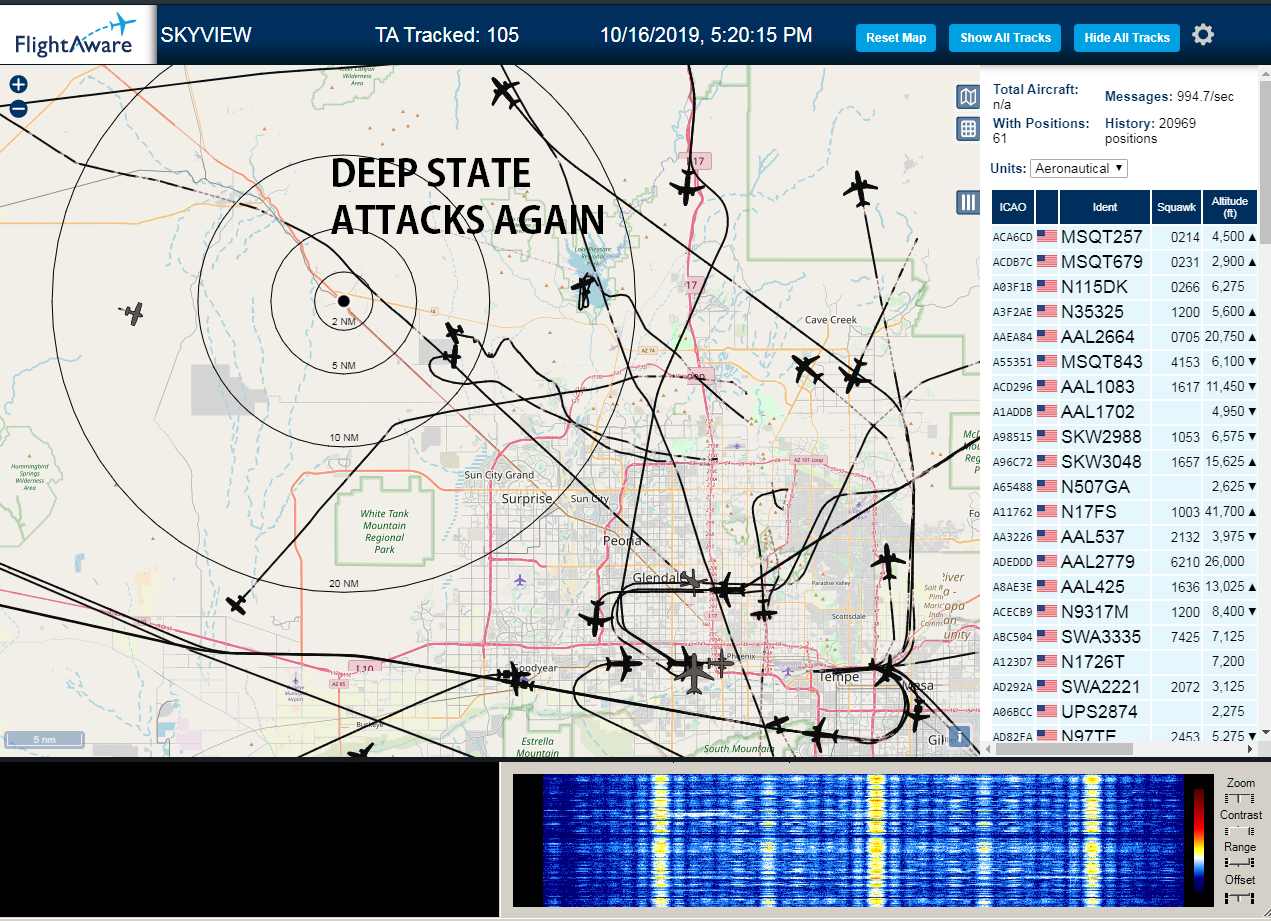
Task: Click the US flag icon in UPS2874 row
Action: coord(1047,712)
